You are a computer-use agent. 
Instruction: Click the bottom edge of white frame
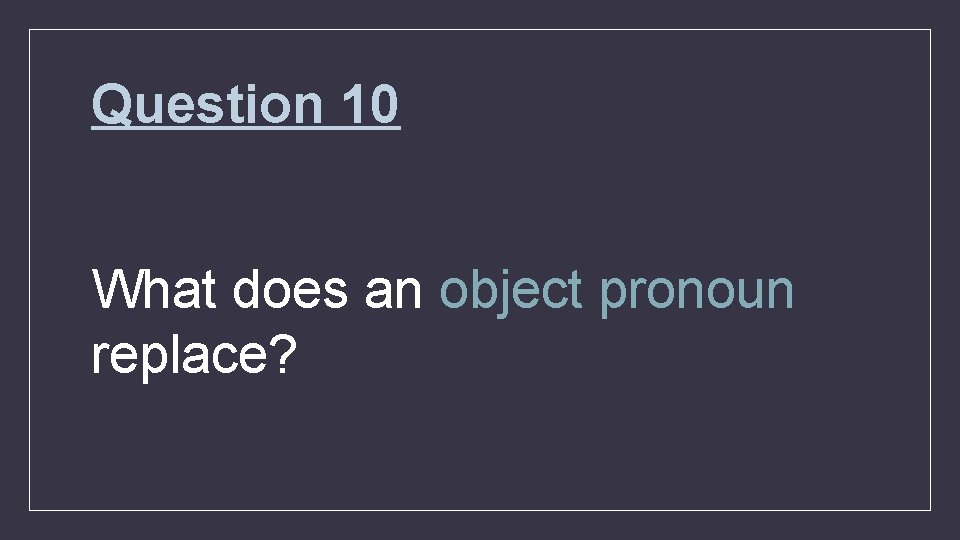[480, 510]
